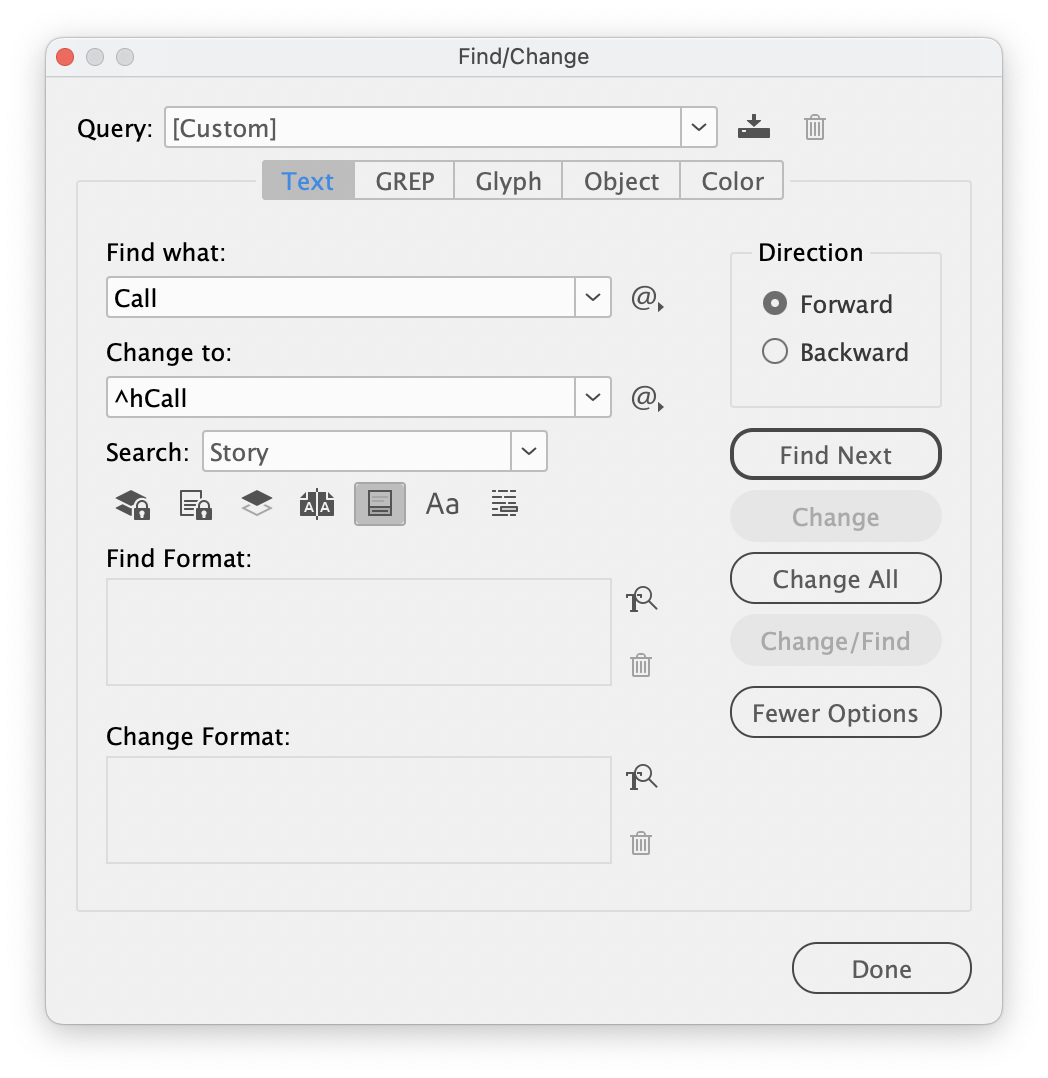Open the Object search tab
Image resolution: width=1048 pixels, height=1078 pixels.
(x=621, y=181)
